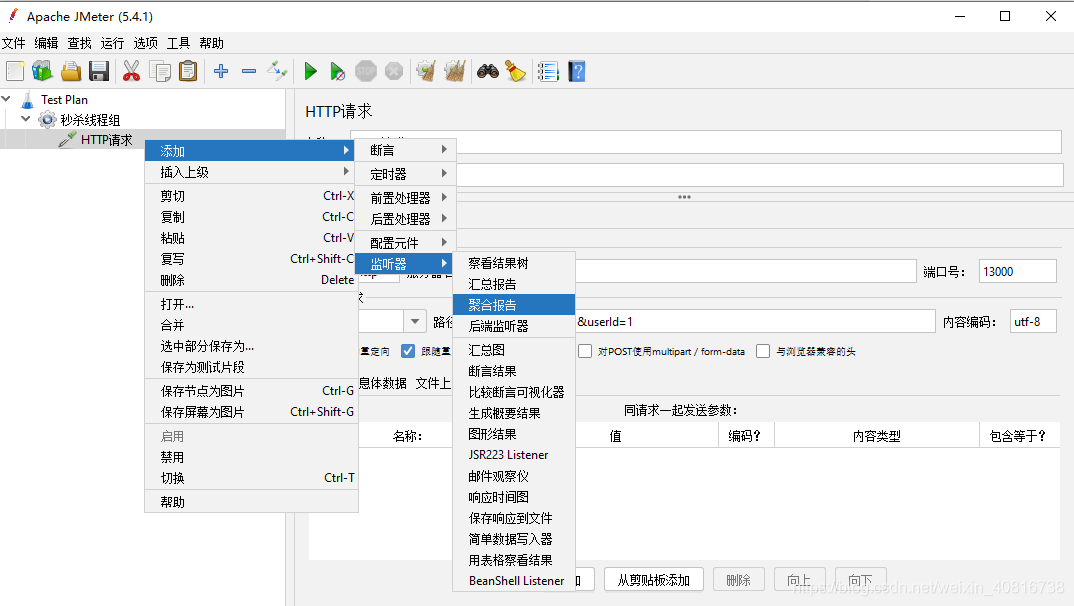Click 禁用 in the context menu
The image size is (1074, 606).
point(251,457)
